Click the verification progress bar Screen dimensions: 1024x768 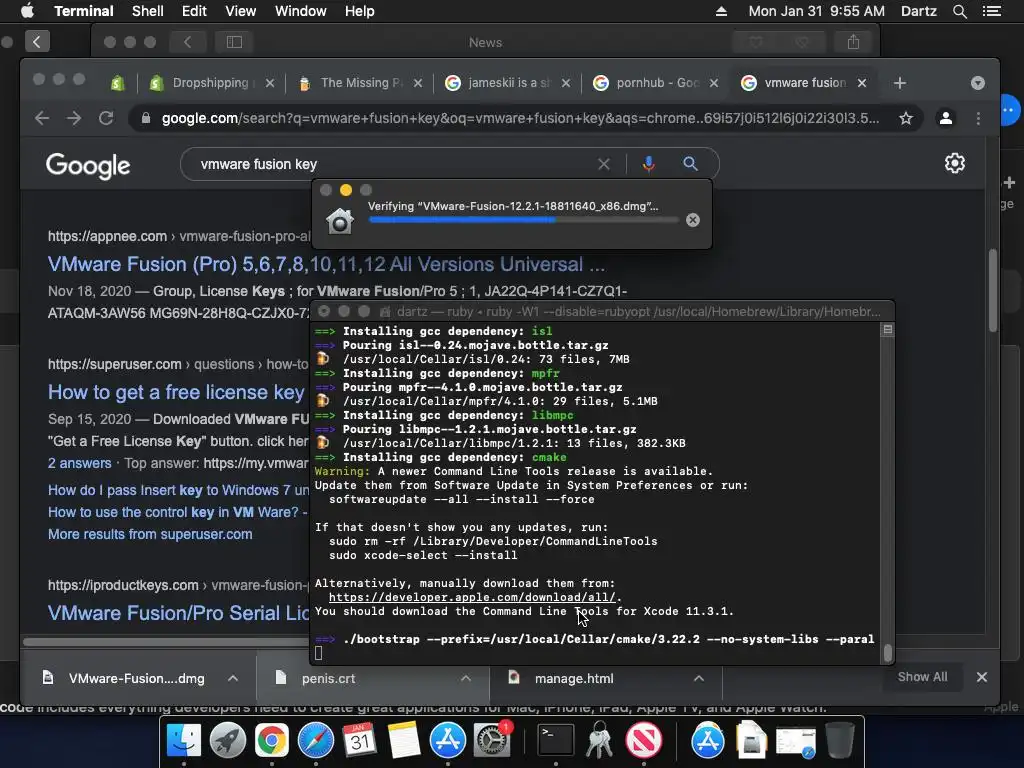coord(524,220)
